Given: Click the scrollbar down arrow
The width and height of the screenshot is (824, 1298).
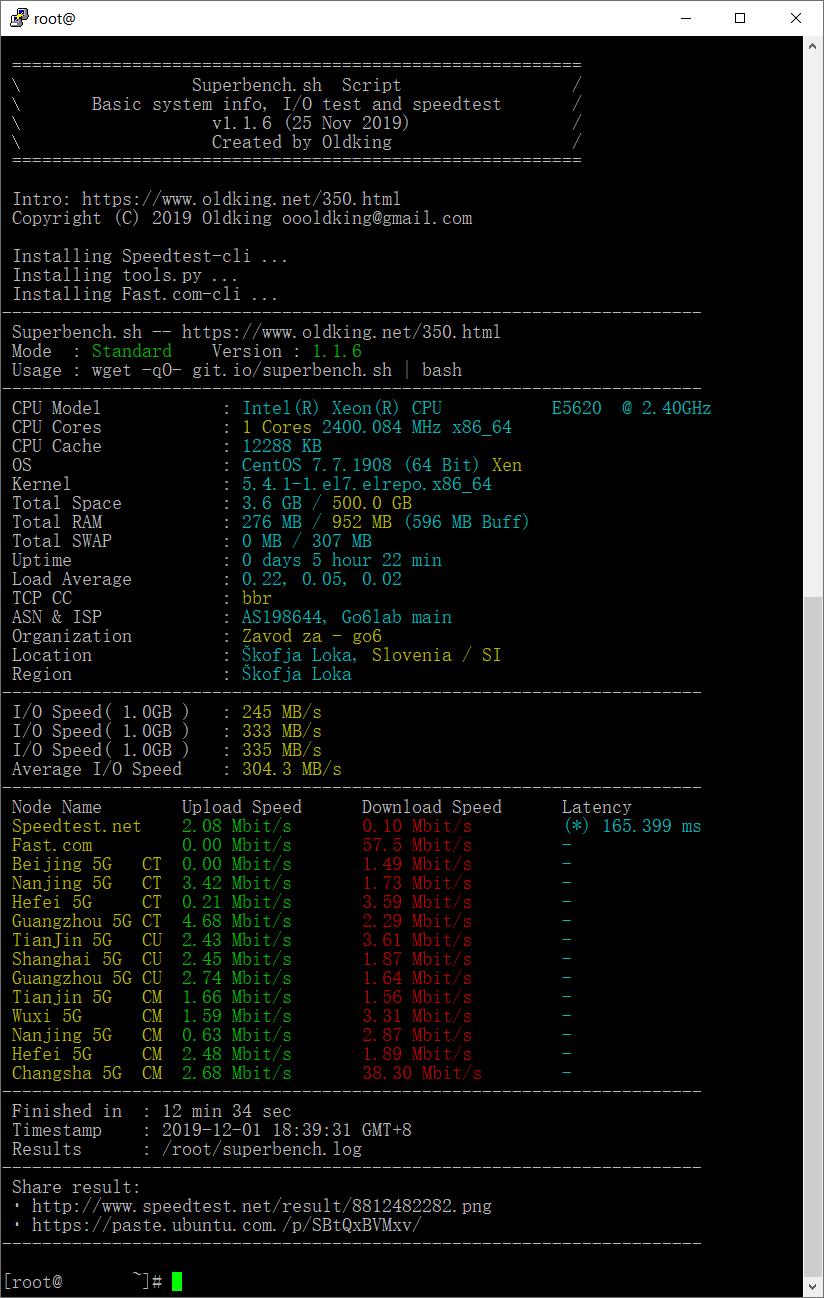Looking at the screenshot, I should [x=813, y=1287].
